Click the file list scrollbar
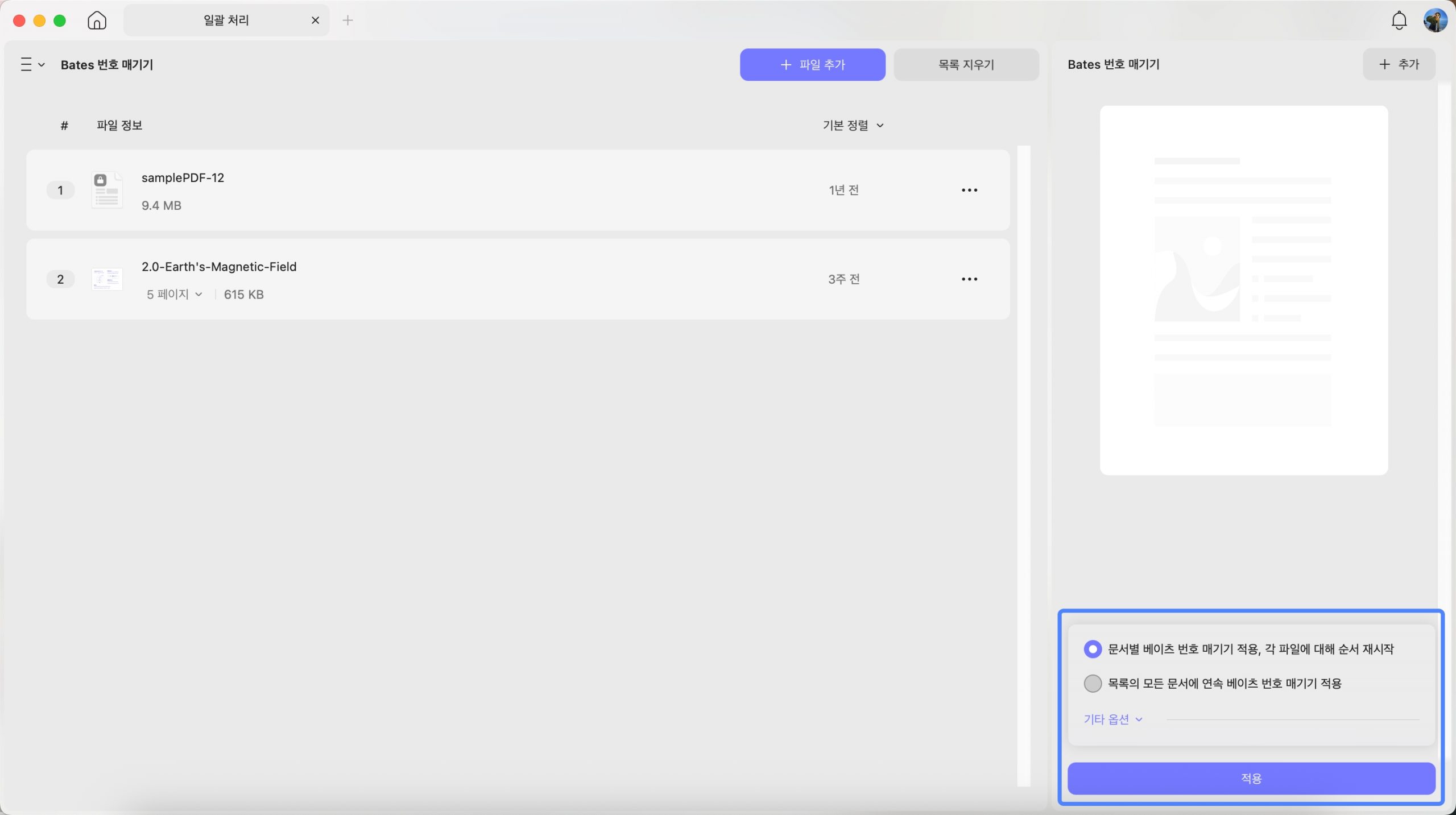 (1024, 466)
